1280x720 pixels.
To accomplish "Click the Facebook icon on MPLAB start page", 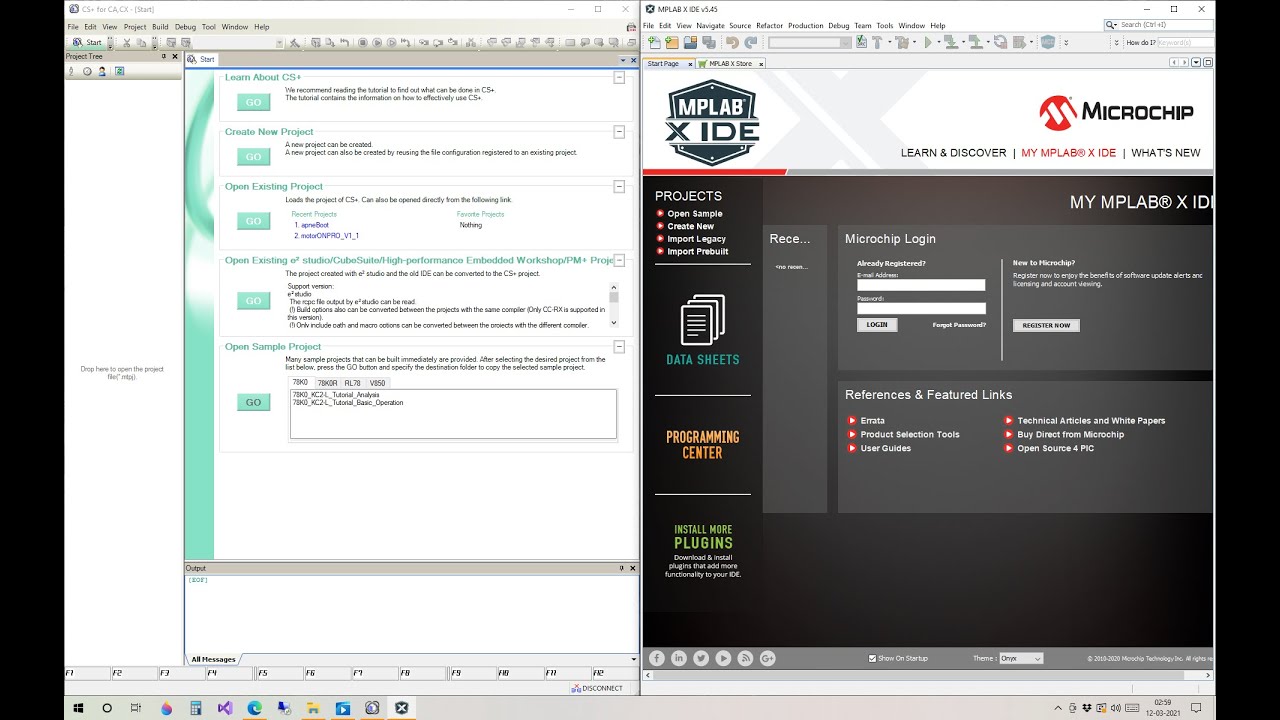I will (x=657, y=658).
